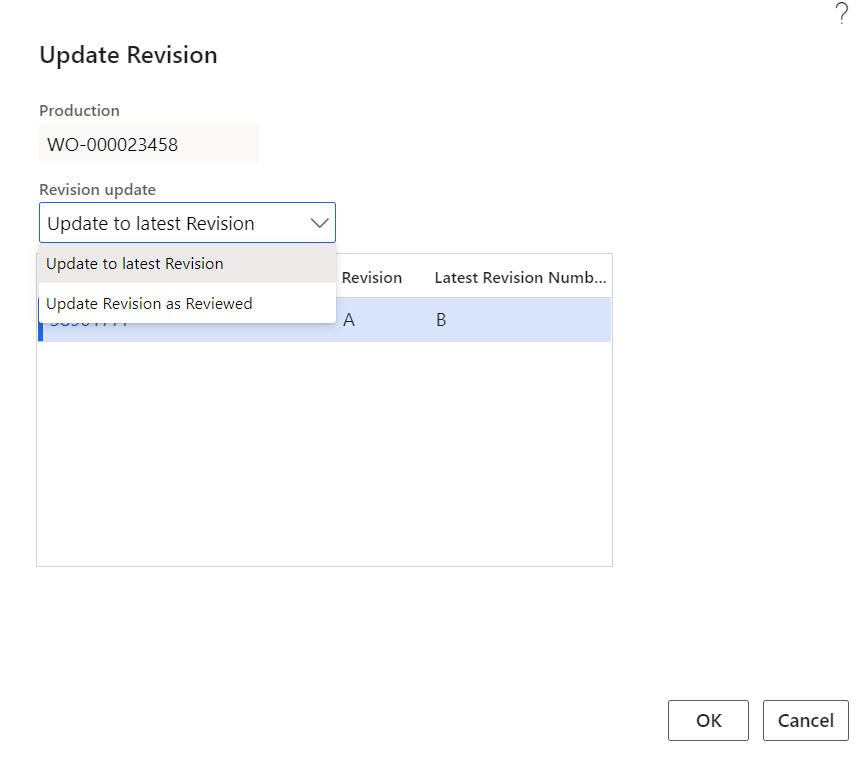Viewport: 862px width, 780px height.
Task: Click the "Update Revision" dialog title
Action: coord(128,55)
